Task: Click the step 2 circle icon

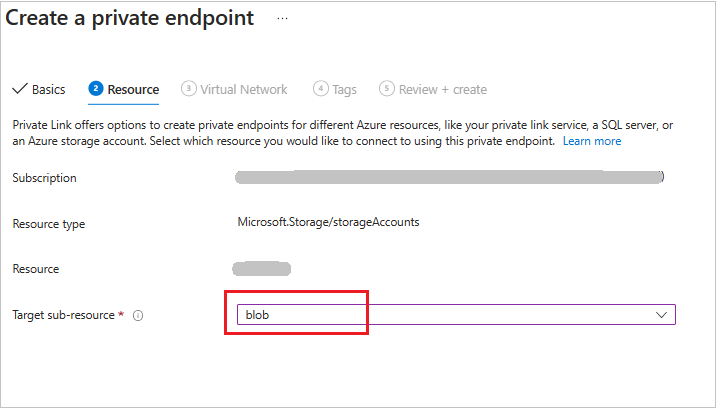Action: [96, 89]
